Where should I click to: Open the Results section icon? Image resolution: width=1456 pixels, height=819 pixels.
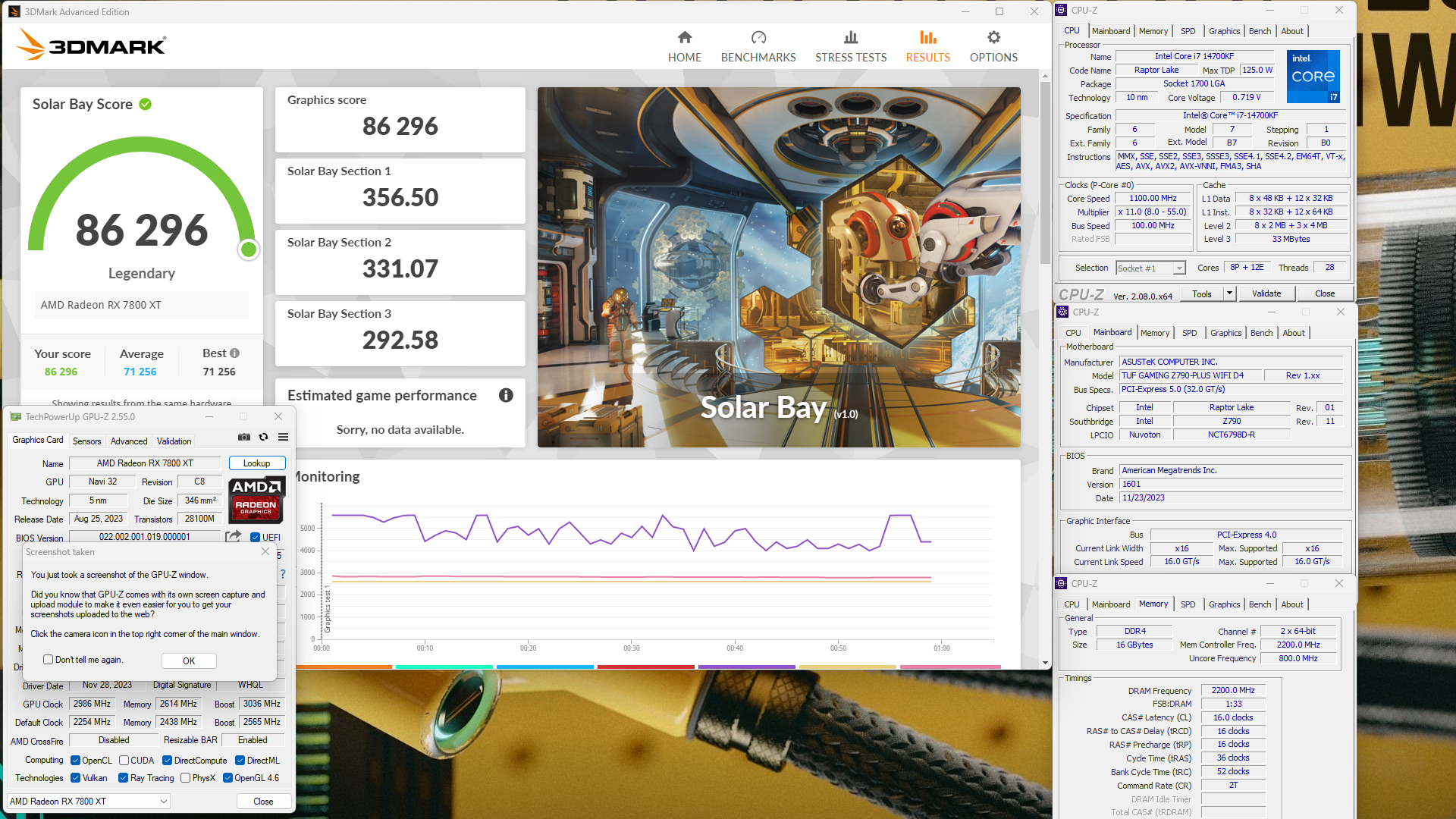[927, 37]
